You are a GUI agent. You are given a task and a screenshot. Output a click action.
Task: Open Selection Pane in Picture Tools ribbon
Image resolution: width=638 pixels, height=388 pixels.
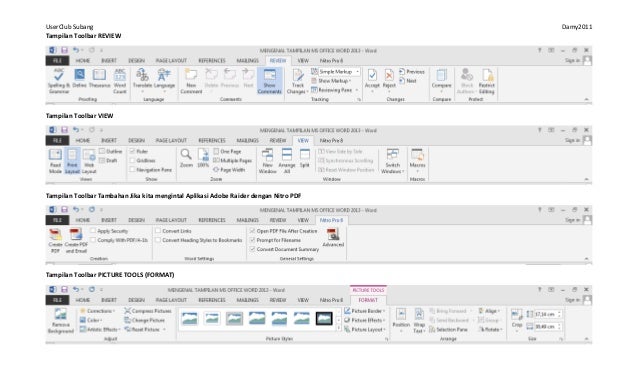(x=448, y=329)
